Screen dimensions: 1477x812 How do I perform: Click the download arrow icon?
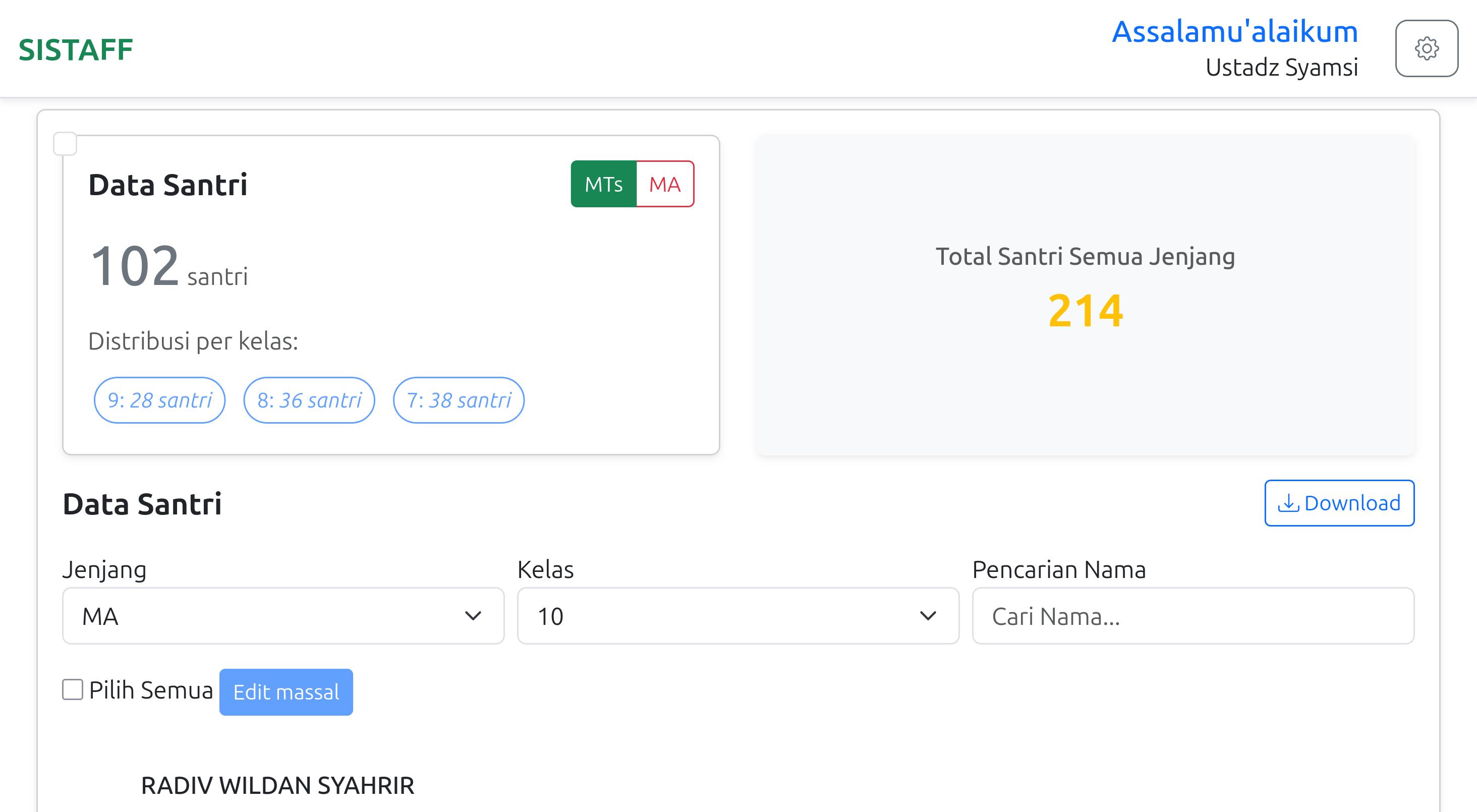click(1288, 503)
